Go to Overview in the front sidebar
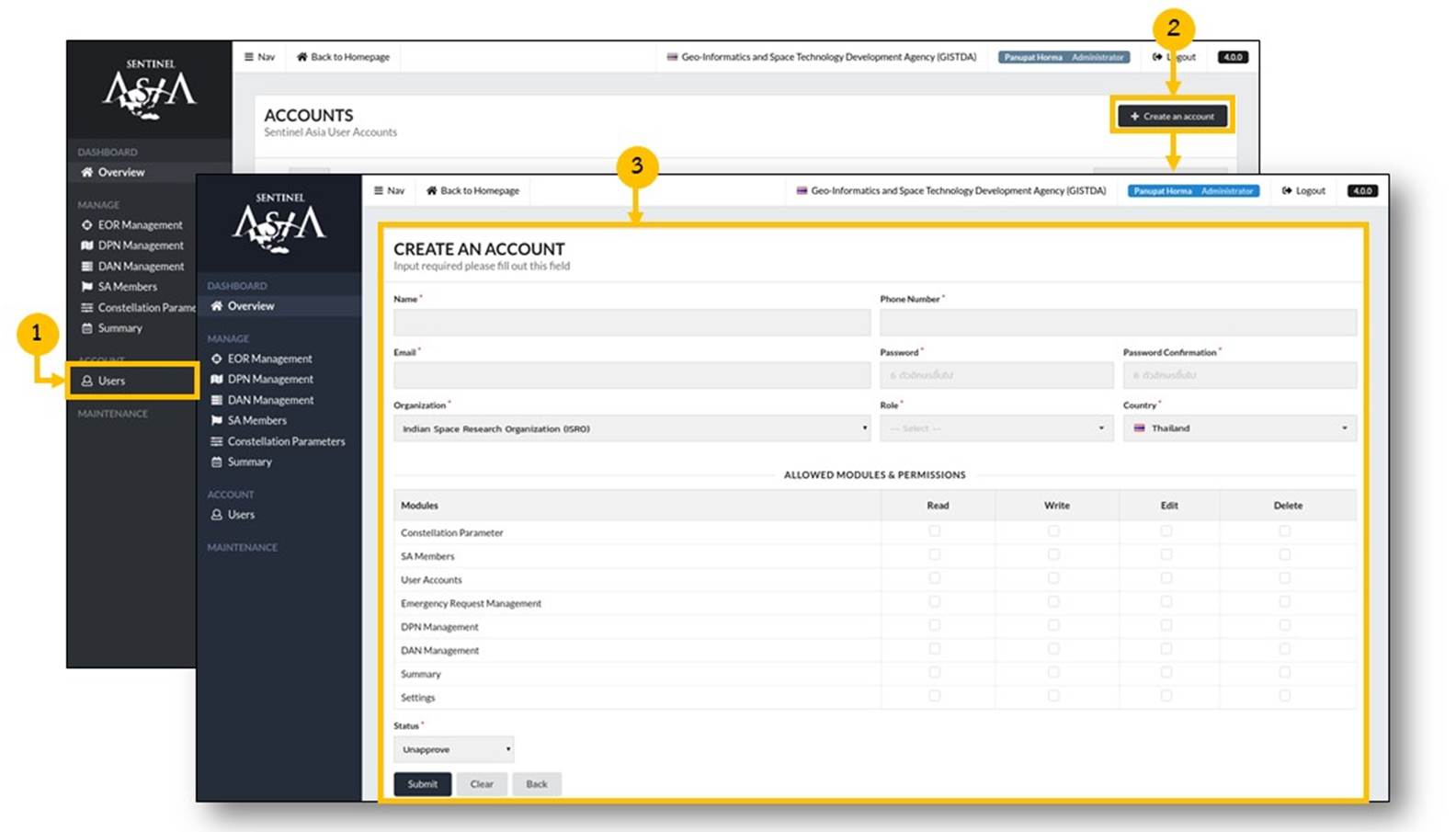Screen dimensions: 1456x832 pos(250,306)
